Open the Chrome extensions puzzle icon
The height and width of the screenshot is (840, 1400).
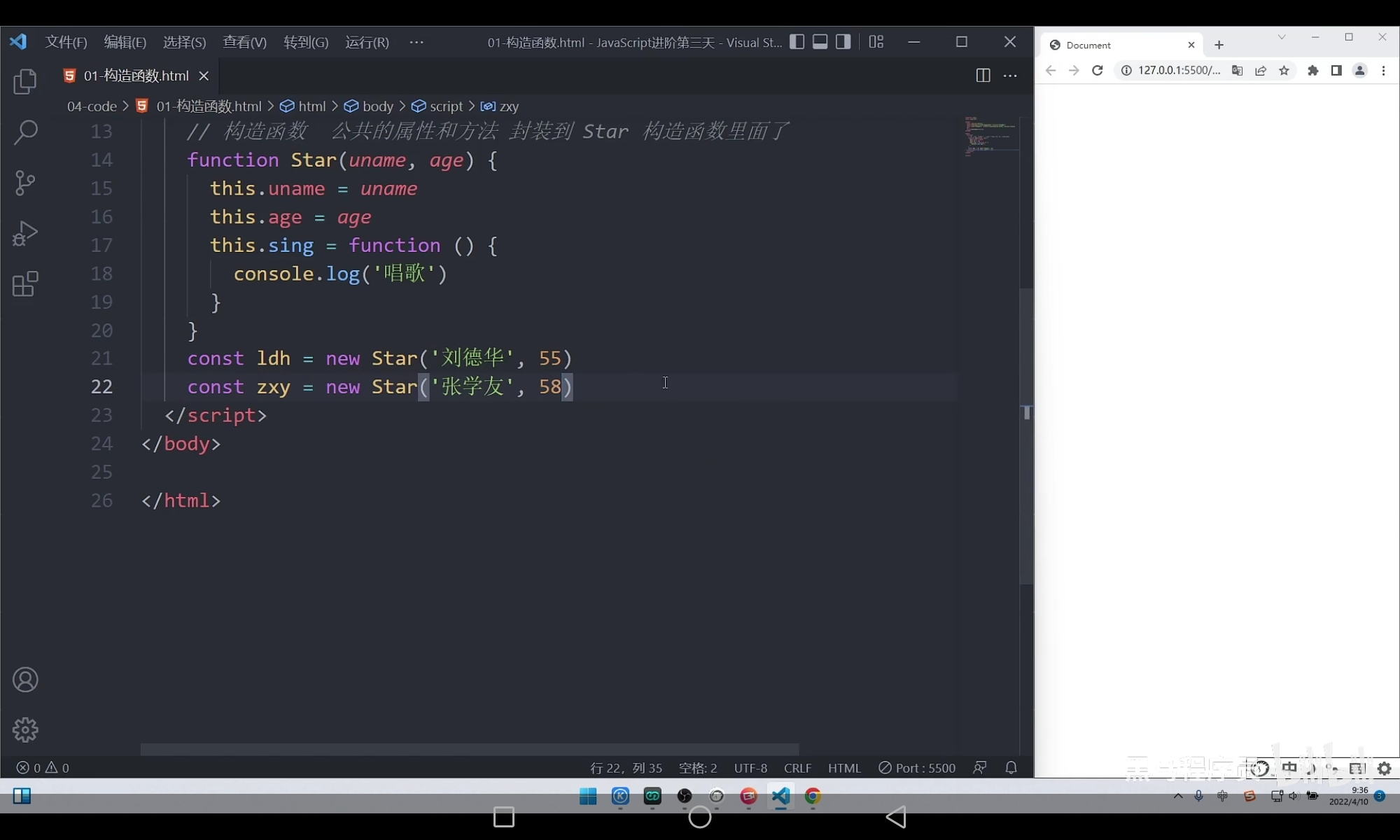click(1313, 71)
